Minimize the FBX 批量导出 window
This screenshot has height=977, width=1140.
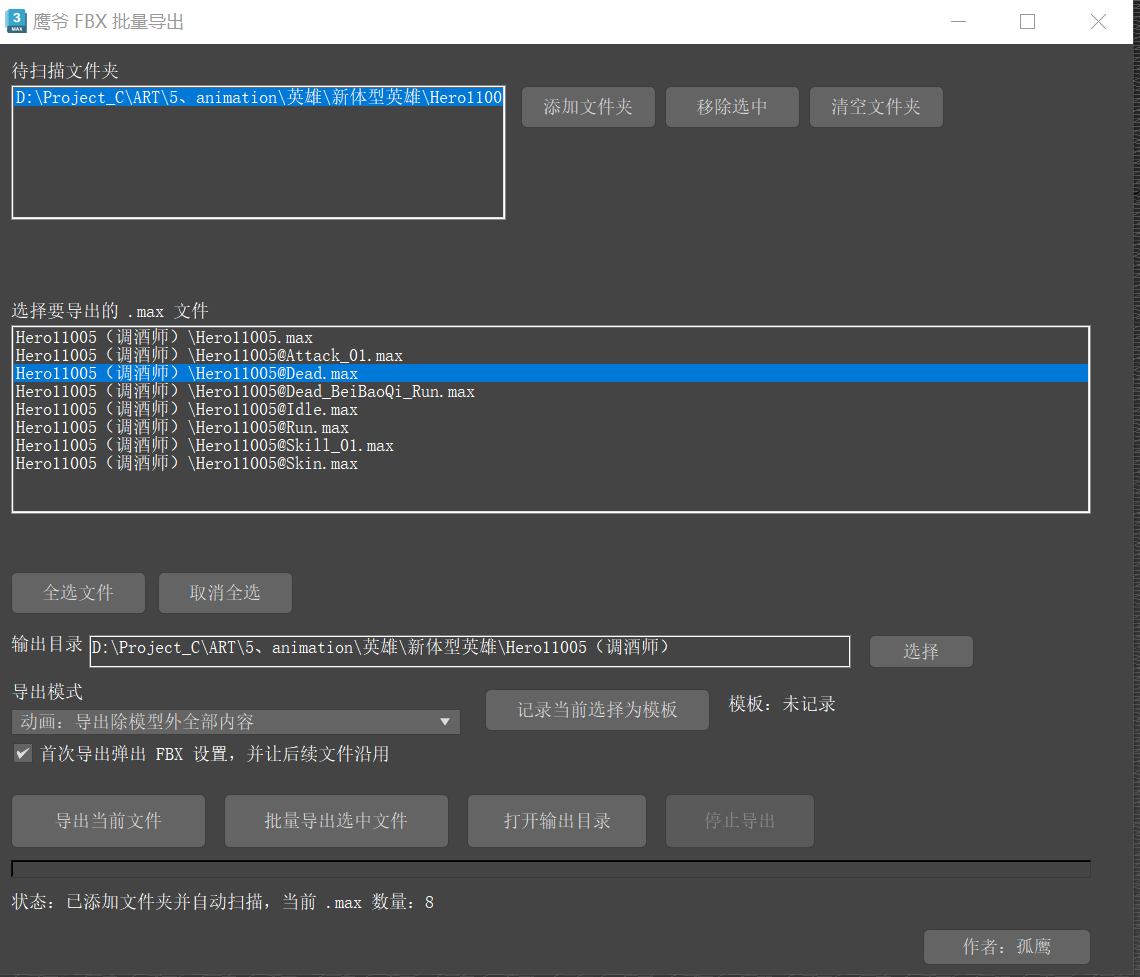tap(958, 22)
